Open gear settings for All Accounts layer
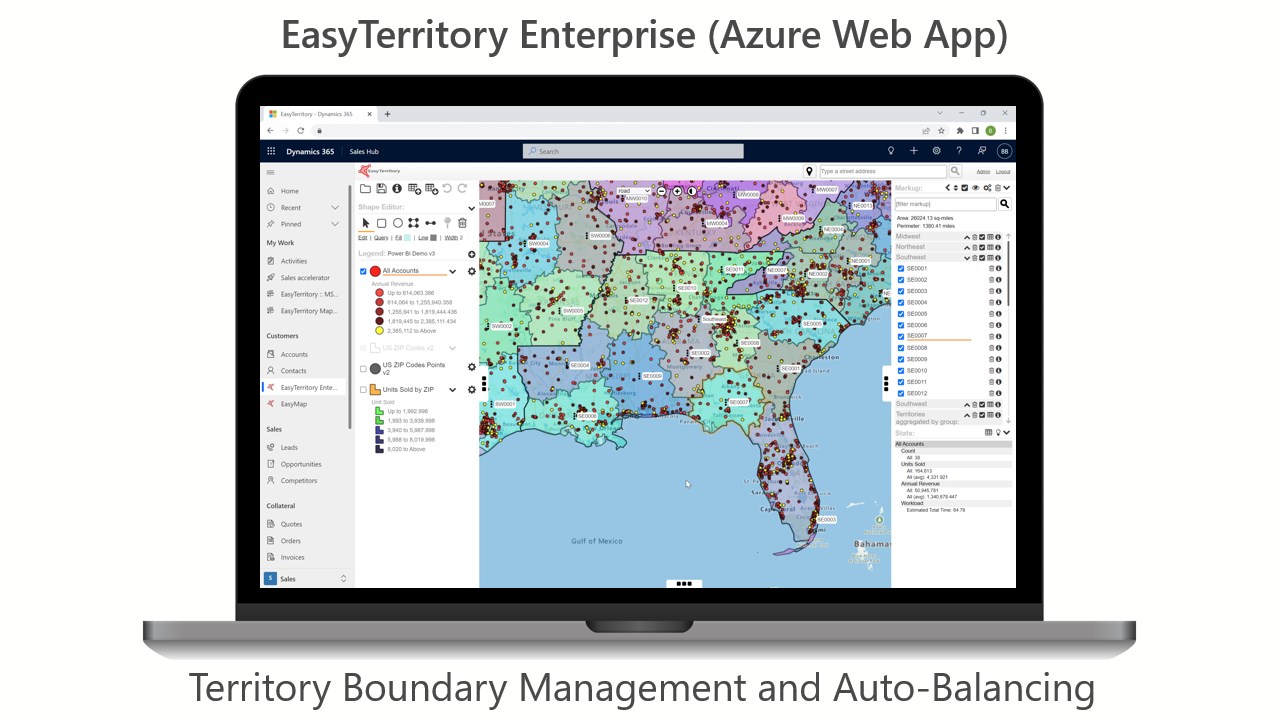The image size is (1280, 720). pos(472,271)
